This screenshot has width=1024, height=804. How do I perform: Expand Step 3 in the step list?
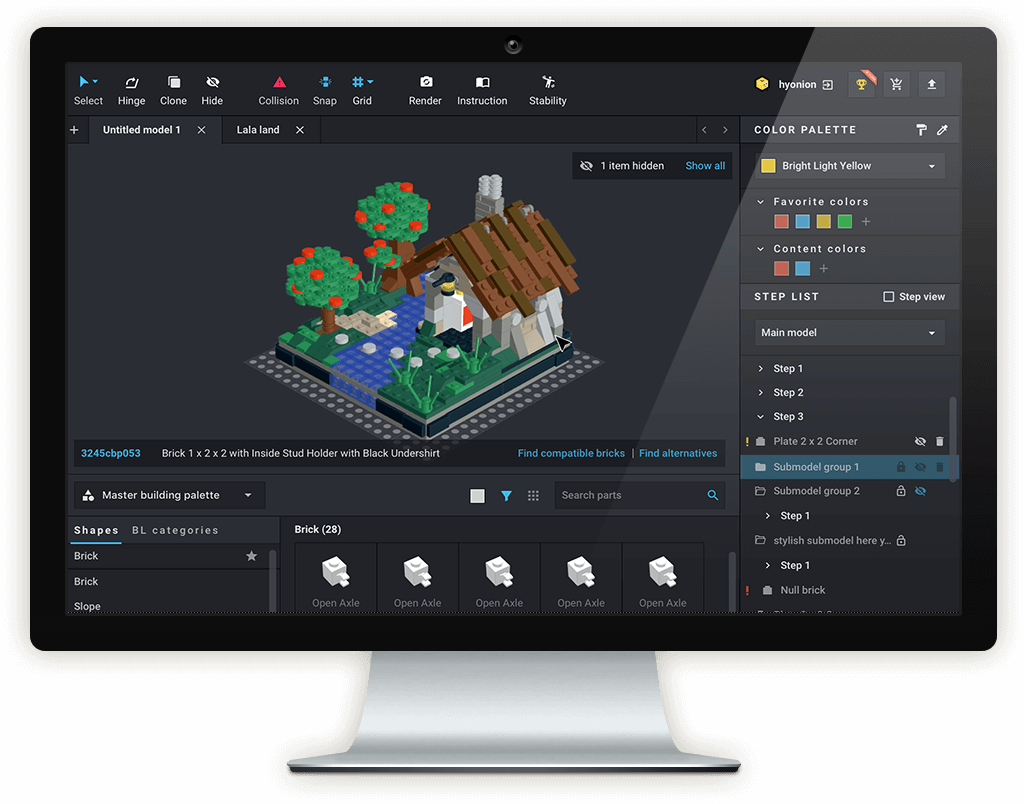tap(762, 416)
